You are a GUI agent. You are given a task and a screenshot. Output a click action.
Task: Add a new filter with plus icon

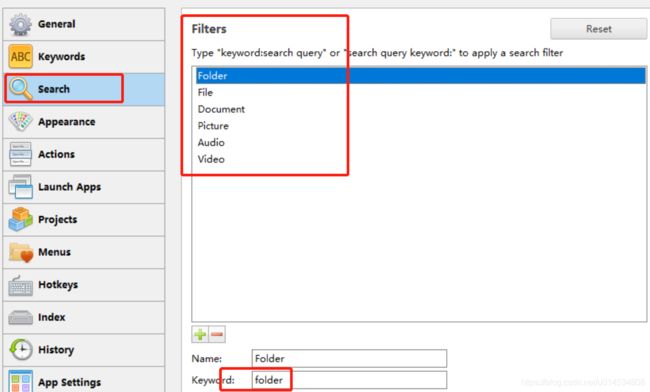(200, 334)
